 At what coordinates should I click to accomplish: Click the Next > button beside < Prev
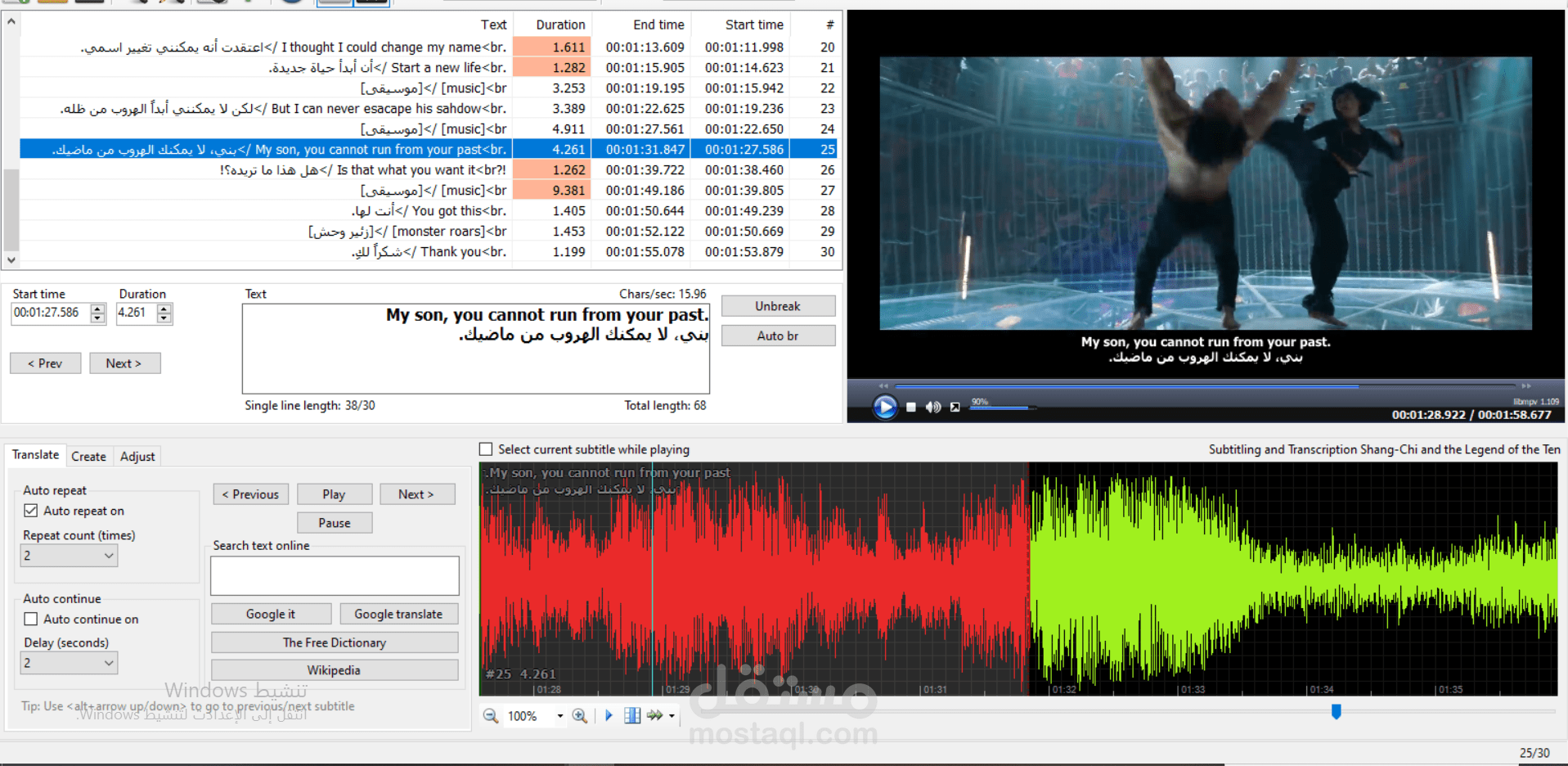click(x=124, y=363)
